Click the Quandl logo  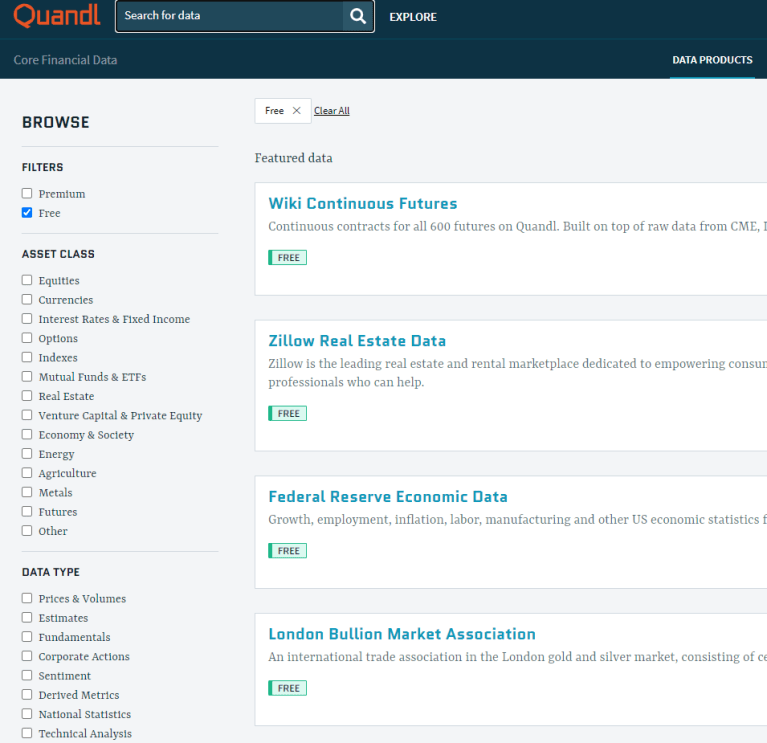tap(57, 16)
